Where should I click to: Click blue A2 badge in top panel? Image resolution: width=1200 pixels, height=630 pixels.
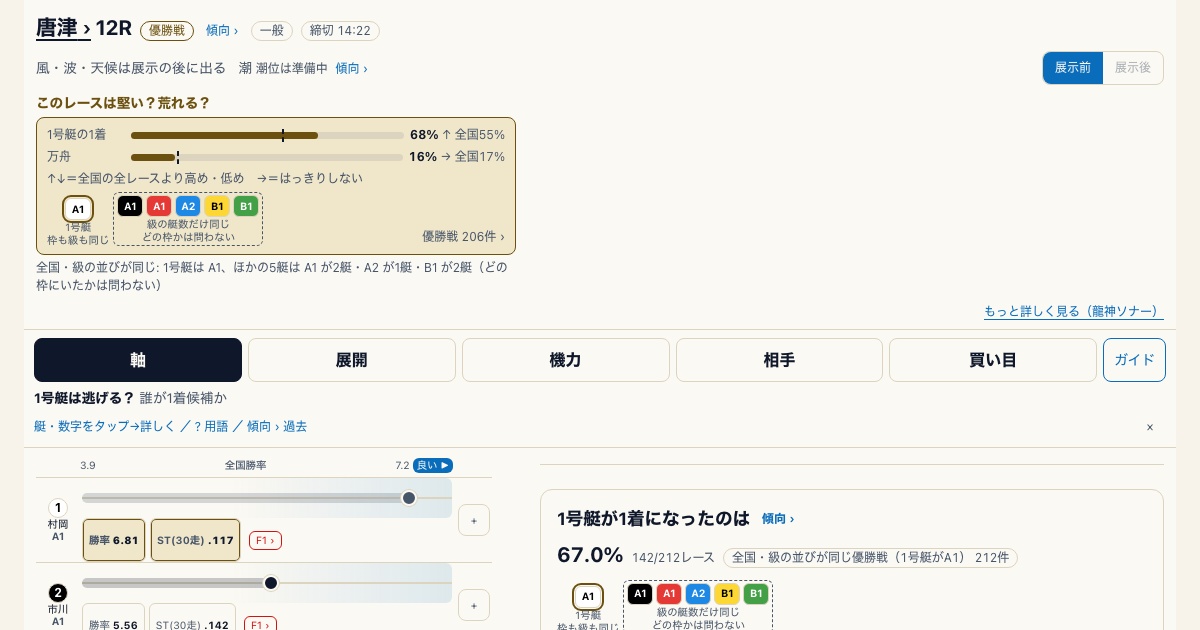coord(188,206)
